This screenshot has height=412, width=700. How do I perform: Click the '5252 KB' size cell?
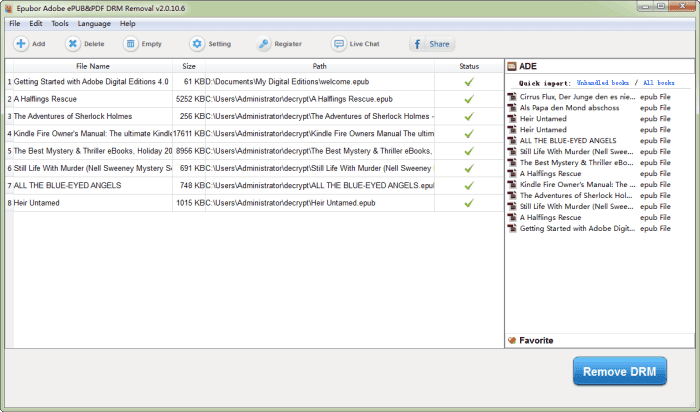[x=190, y=99]
